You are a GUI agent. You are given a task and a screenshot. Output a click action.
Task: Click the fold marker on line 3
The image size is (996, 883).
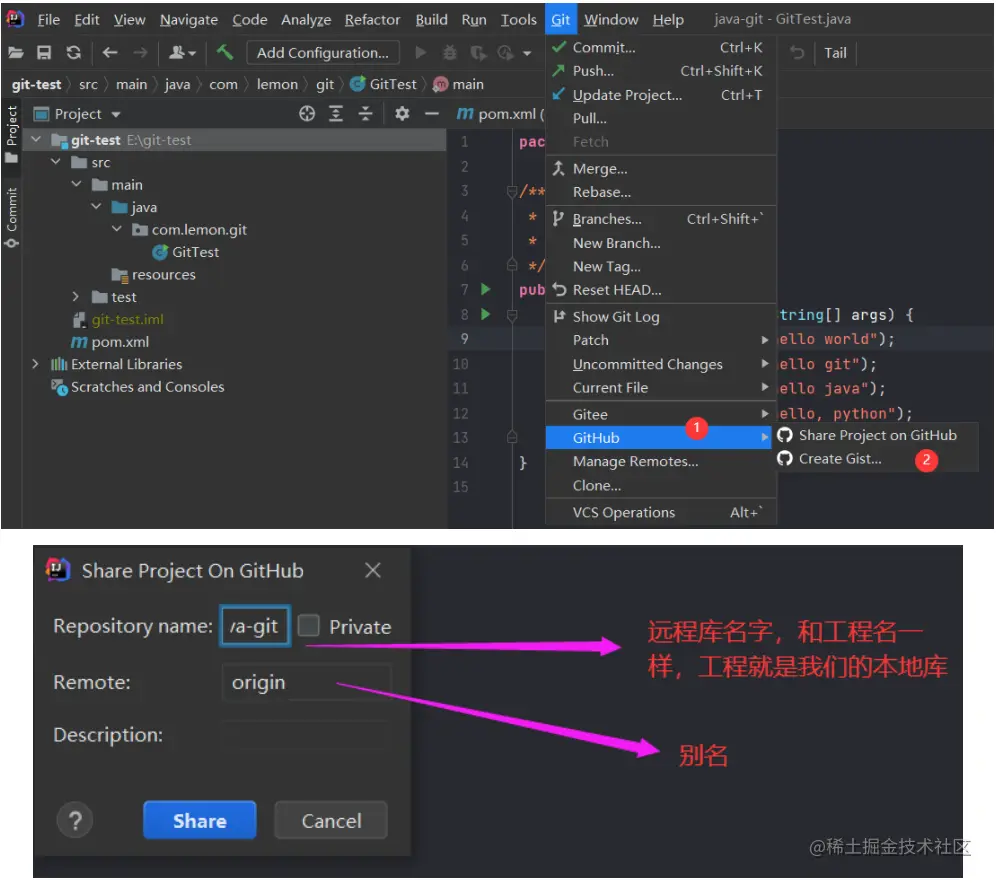[512, 191]
